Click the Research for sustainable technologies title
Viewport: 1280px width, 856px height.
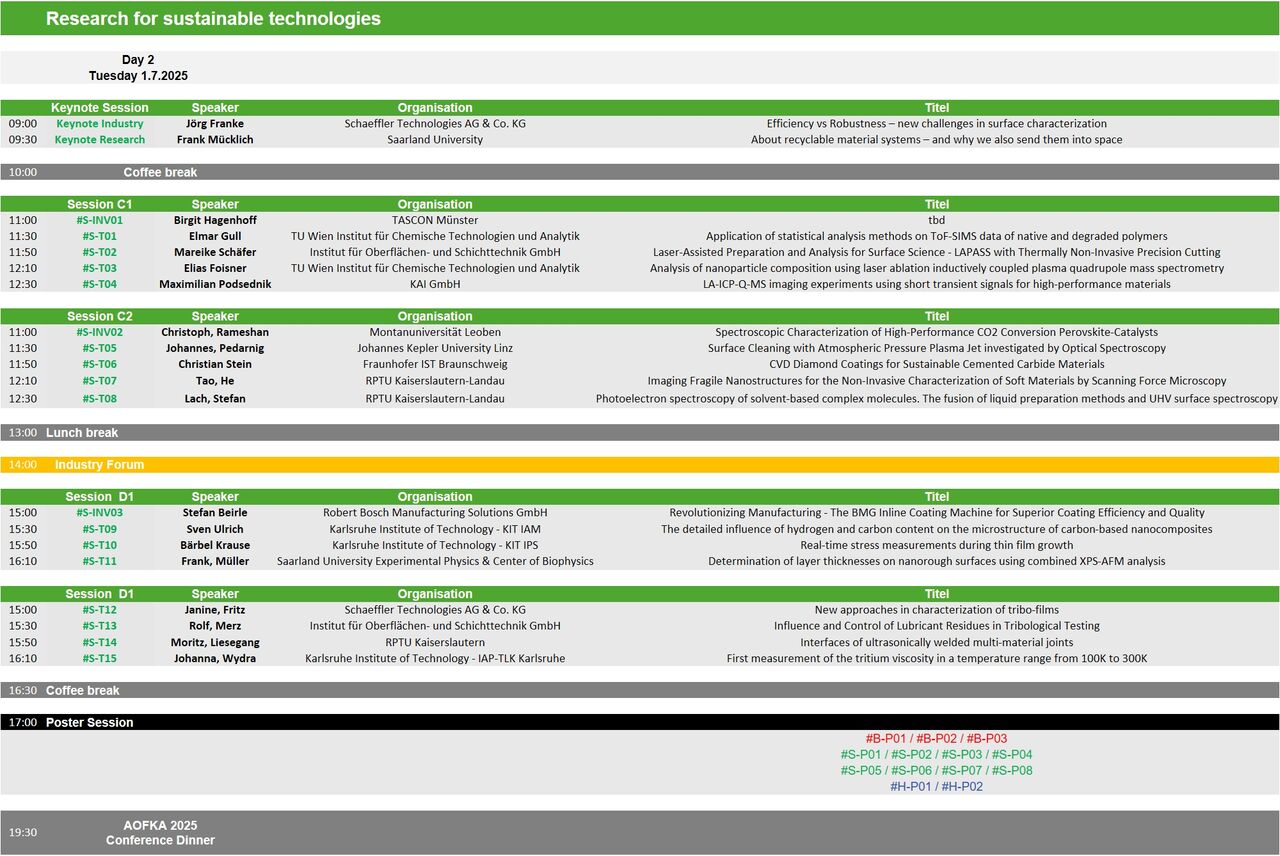213,19
